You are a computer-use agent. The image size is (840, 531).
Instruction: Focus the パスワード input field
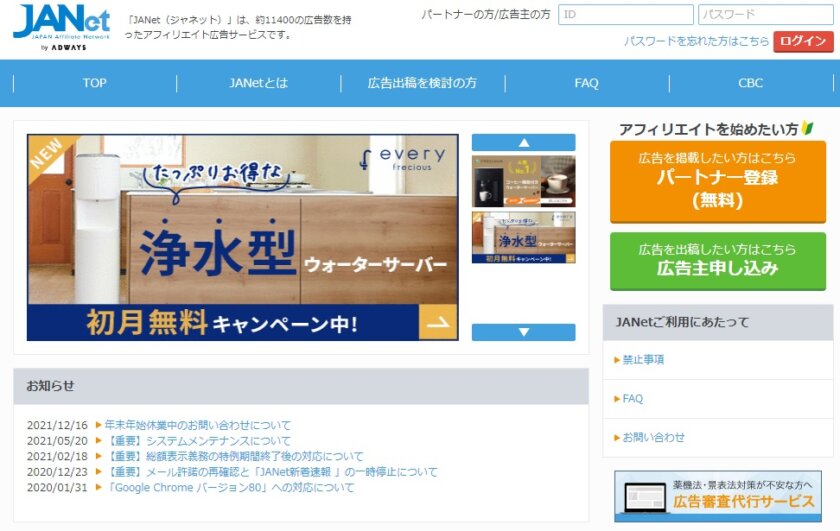(766, 14)
